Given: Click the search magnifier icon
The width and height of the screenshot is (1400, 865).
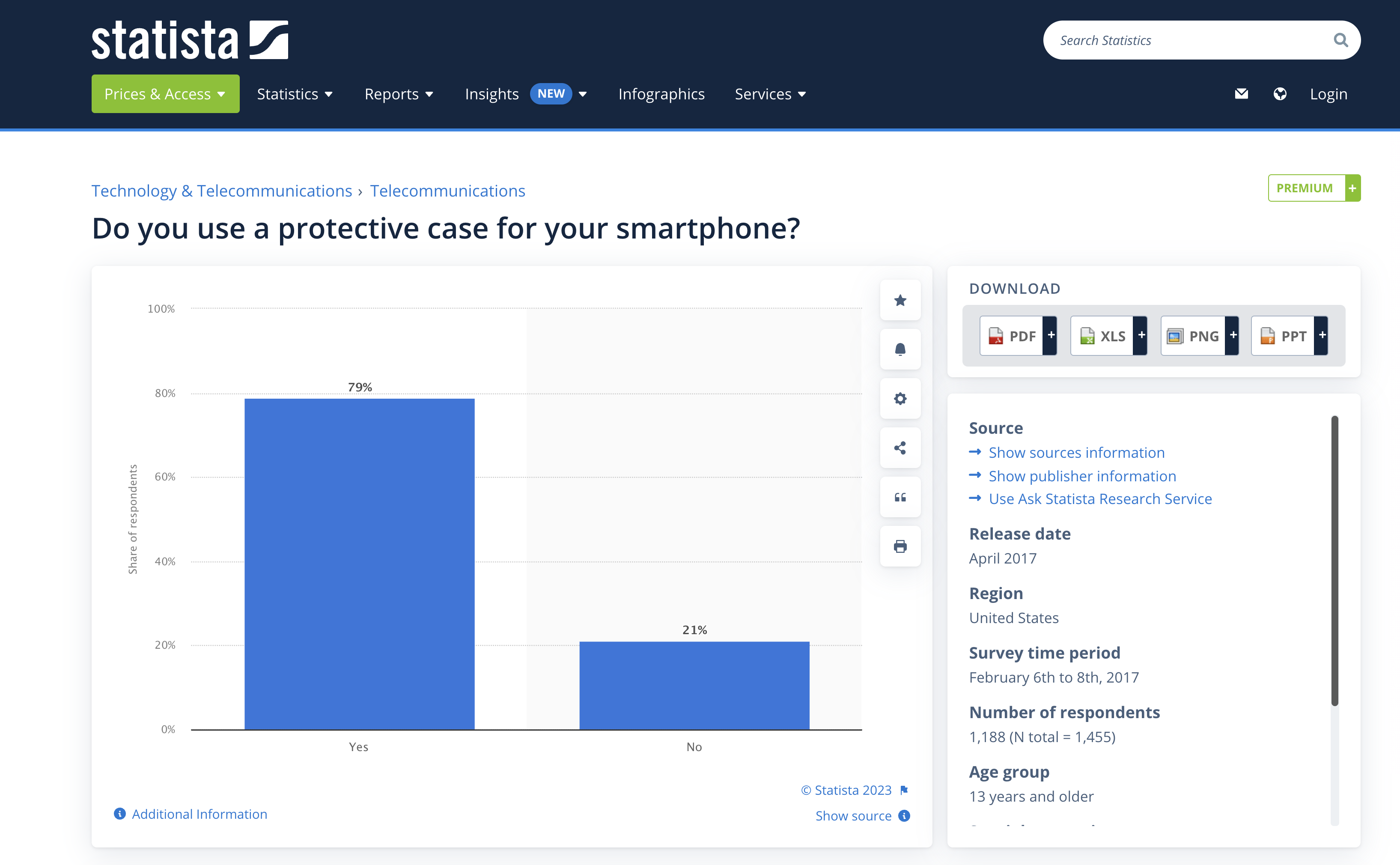Looking at the screenshot, I should point(1340,40).
